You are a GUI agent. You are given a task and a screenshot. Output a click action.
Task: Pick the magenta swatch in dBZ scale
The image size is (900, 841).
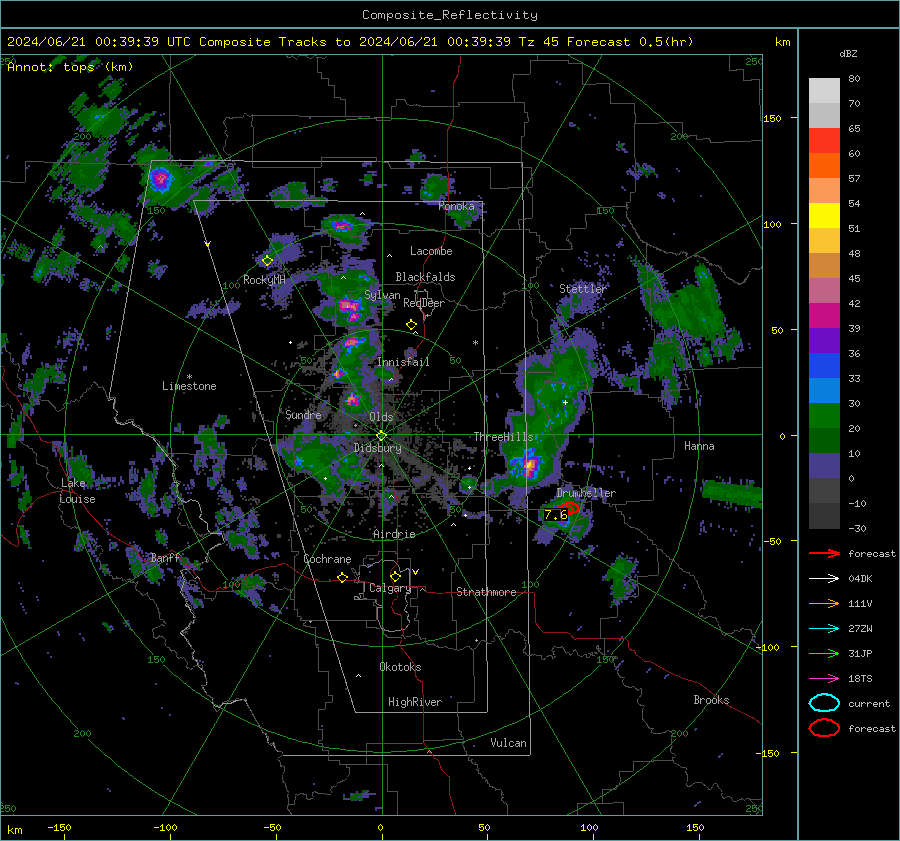pos(824,316)
